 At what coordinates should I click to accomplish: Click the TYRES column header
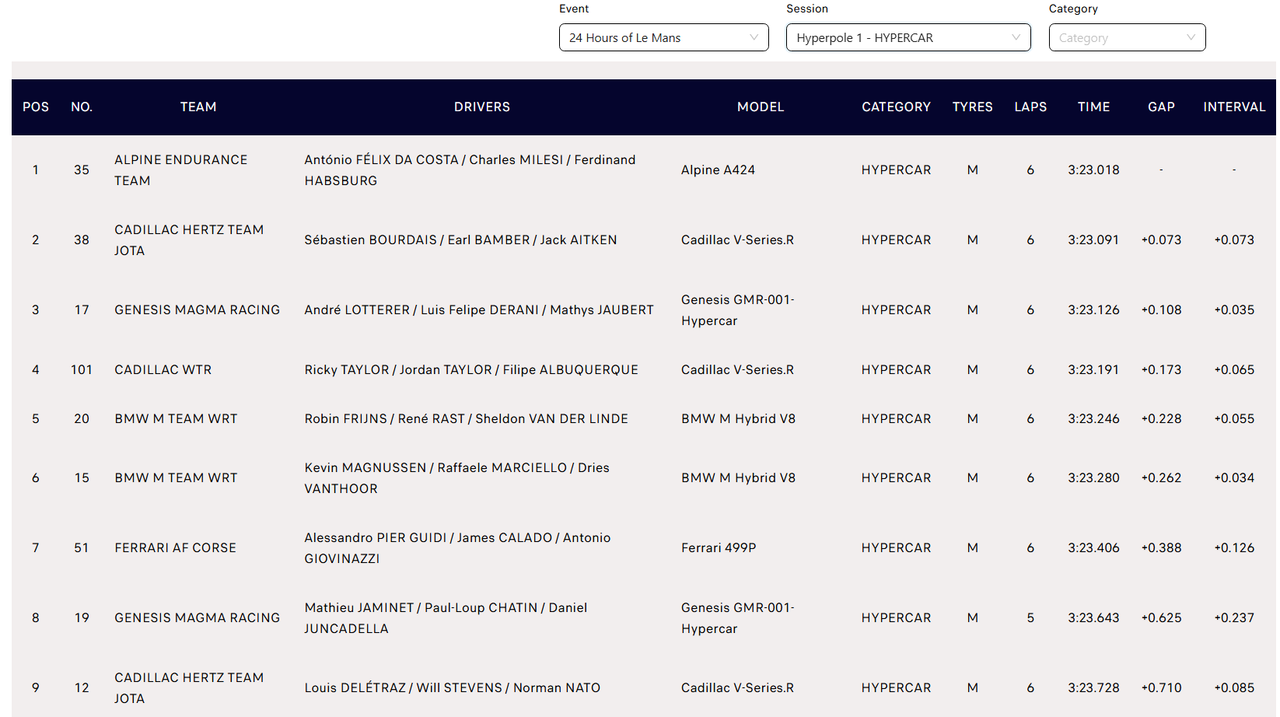tap(972, 107)
